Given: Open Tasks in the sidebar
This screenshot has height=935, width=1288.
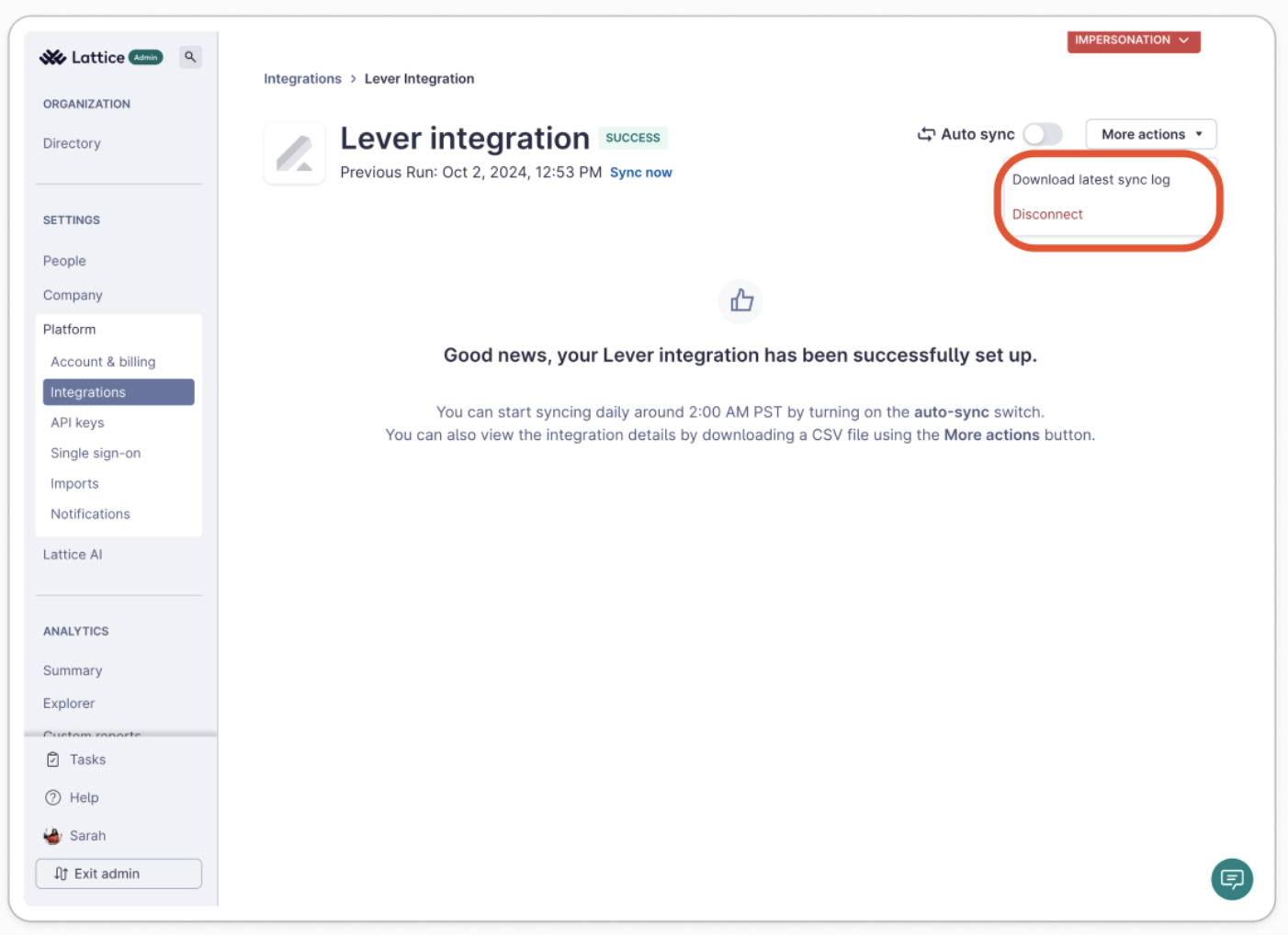Looking at the screenshot, I should [x=87, y=760].
